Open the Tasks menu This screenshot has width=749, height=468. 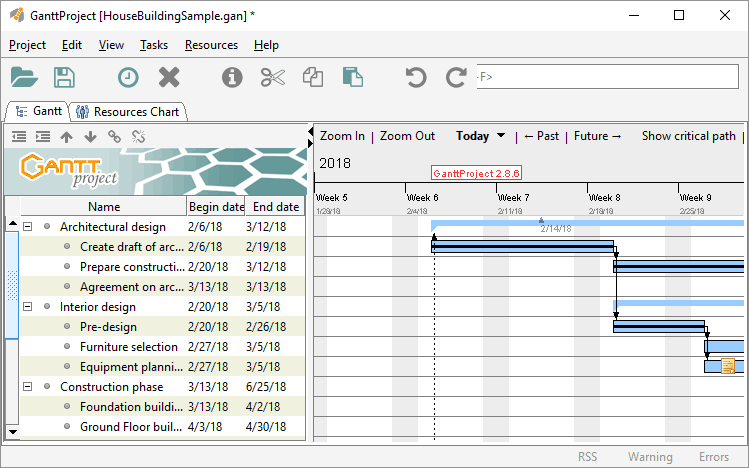[154, 45]
